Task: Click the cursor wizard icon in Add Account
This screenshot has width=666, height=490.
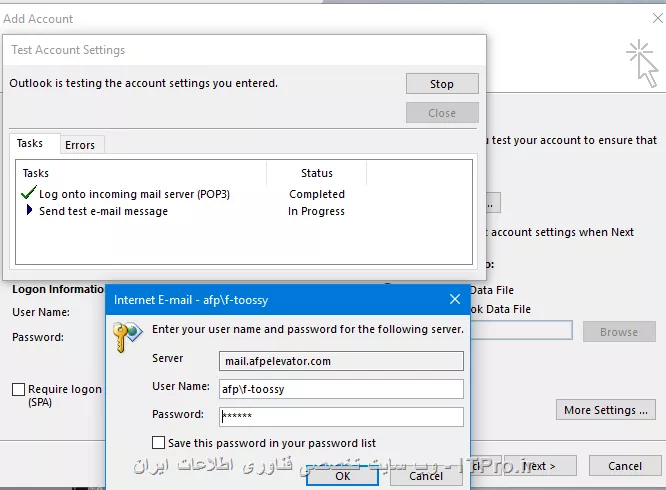Action: (643, 64)
